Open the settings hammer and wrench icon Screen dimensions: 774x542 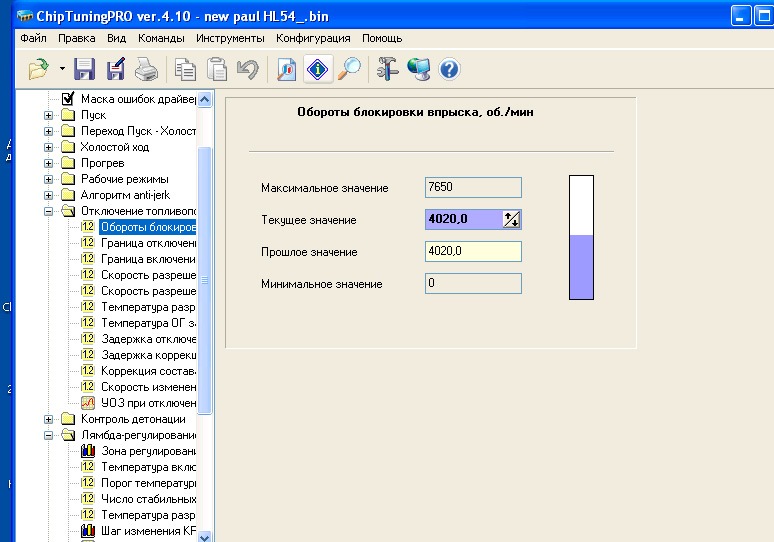[x=387, y=69]
